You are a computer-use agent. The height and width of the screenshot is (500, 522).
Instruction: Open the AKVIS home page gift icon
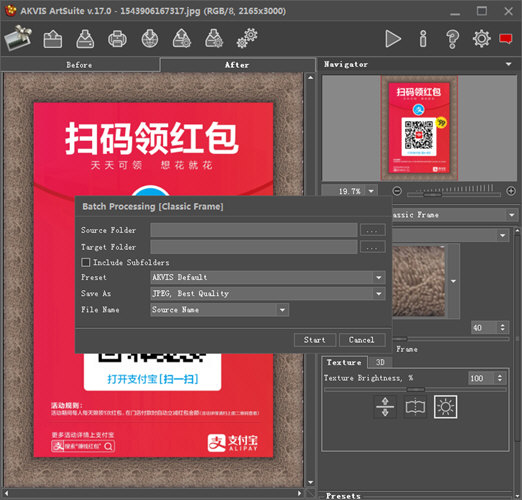tap(18, 38)
